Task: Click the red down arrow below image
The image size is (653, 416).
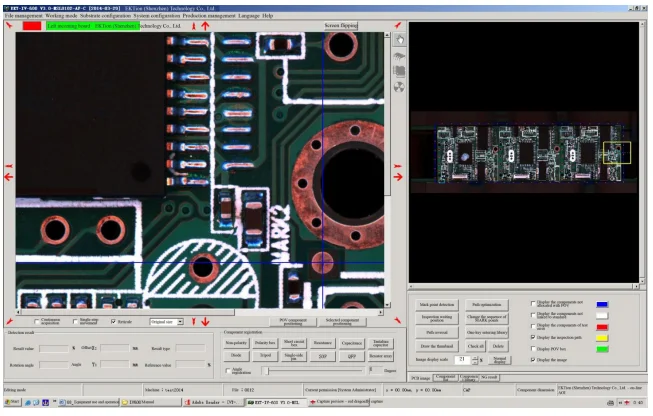Action: pos(206,320)
